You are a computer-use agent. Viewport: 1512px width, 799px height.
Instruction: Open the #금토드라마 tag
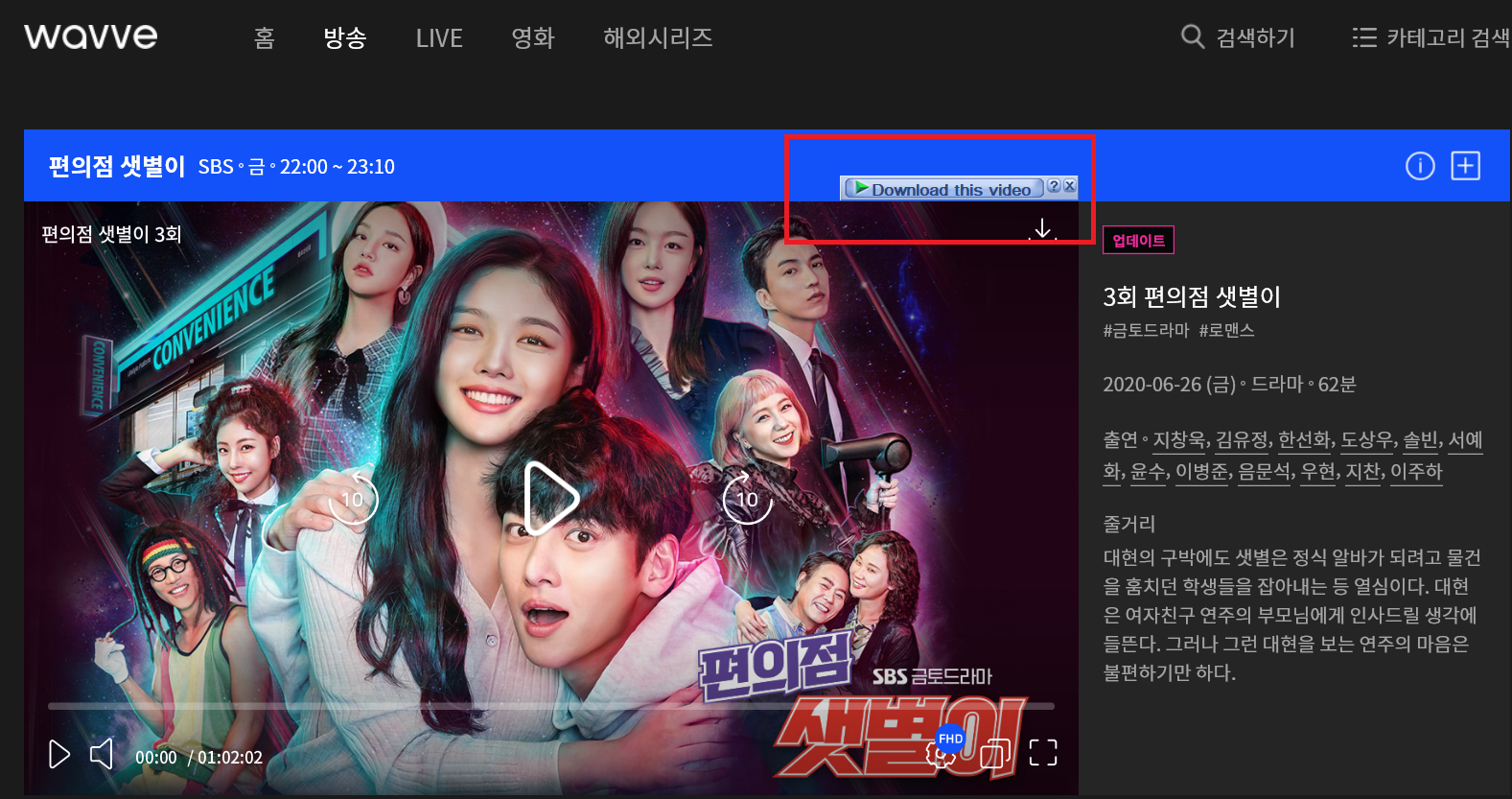pos(1146,331)
